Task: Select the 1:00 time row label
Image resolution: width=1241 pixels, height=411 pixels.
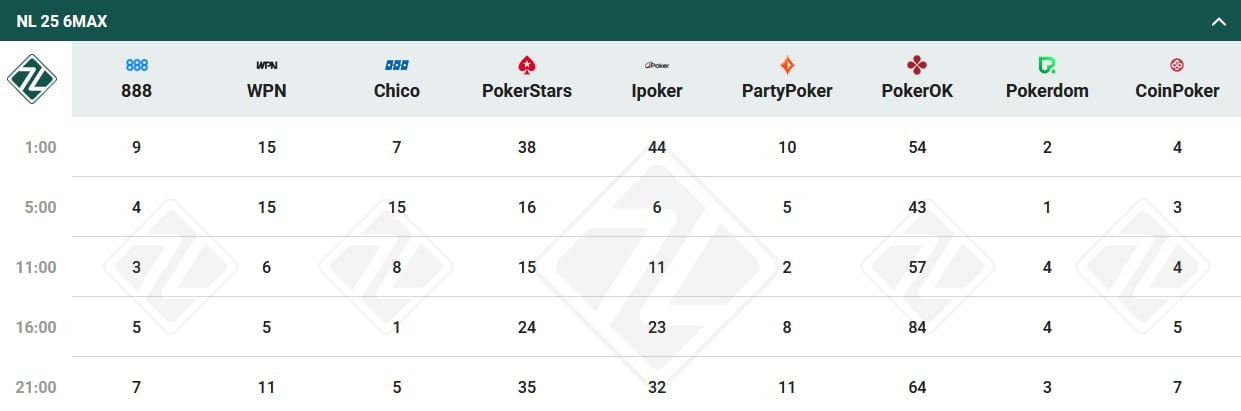Action: (x=40, y=148)
